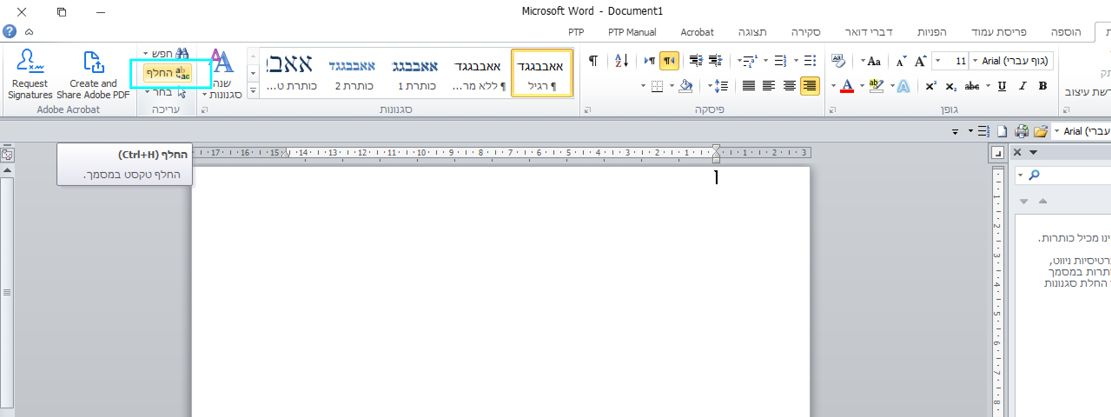Switch to תצוגה (View) tab

pos(750,32)
